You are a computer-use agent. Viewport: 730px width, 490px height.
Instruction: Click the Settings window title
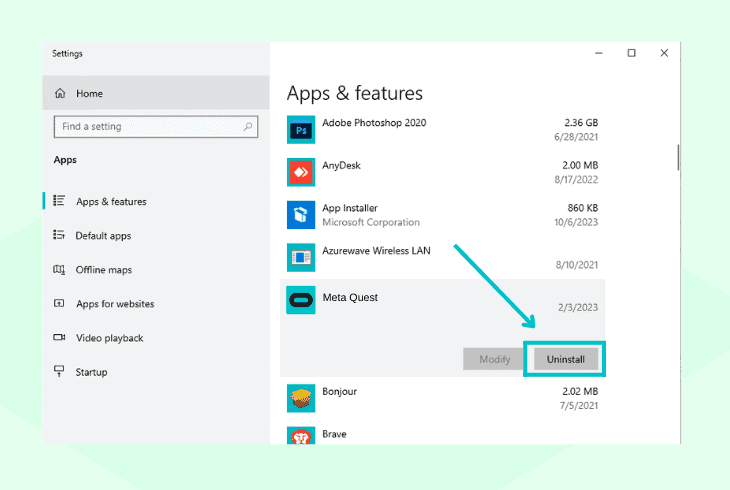point(67,54)
